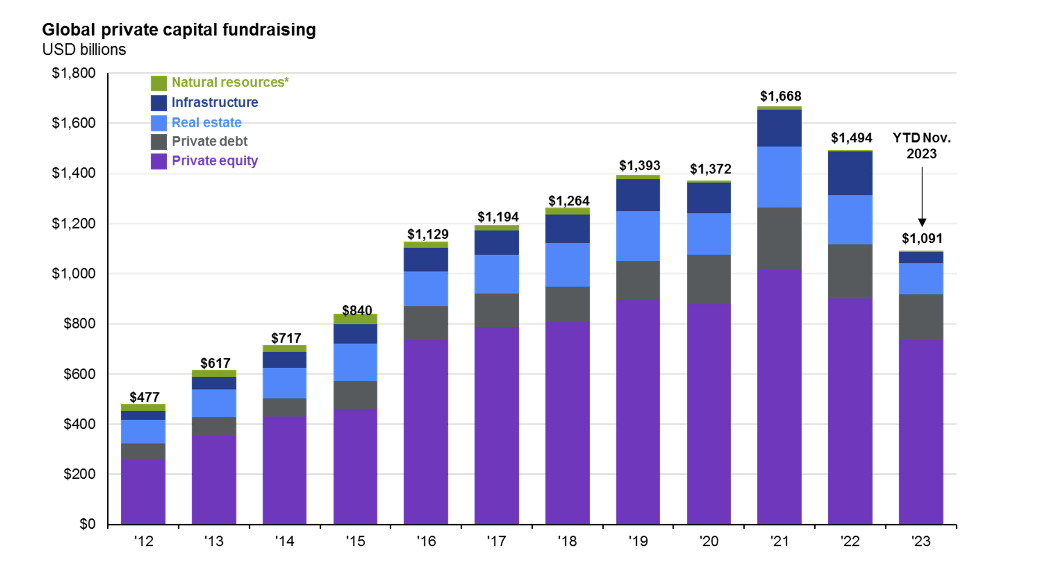Click the Private debt gray legend swatch

pos(159,142)
